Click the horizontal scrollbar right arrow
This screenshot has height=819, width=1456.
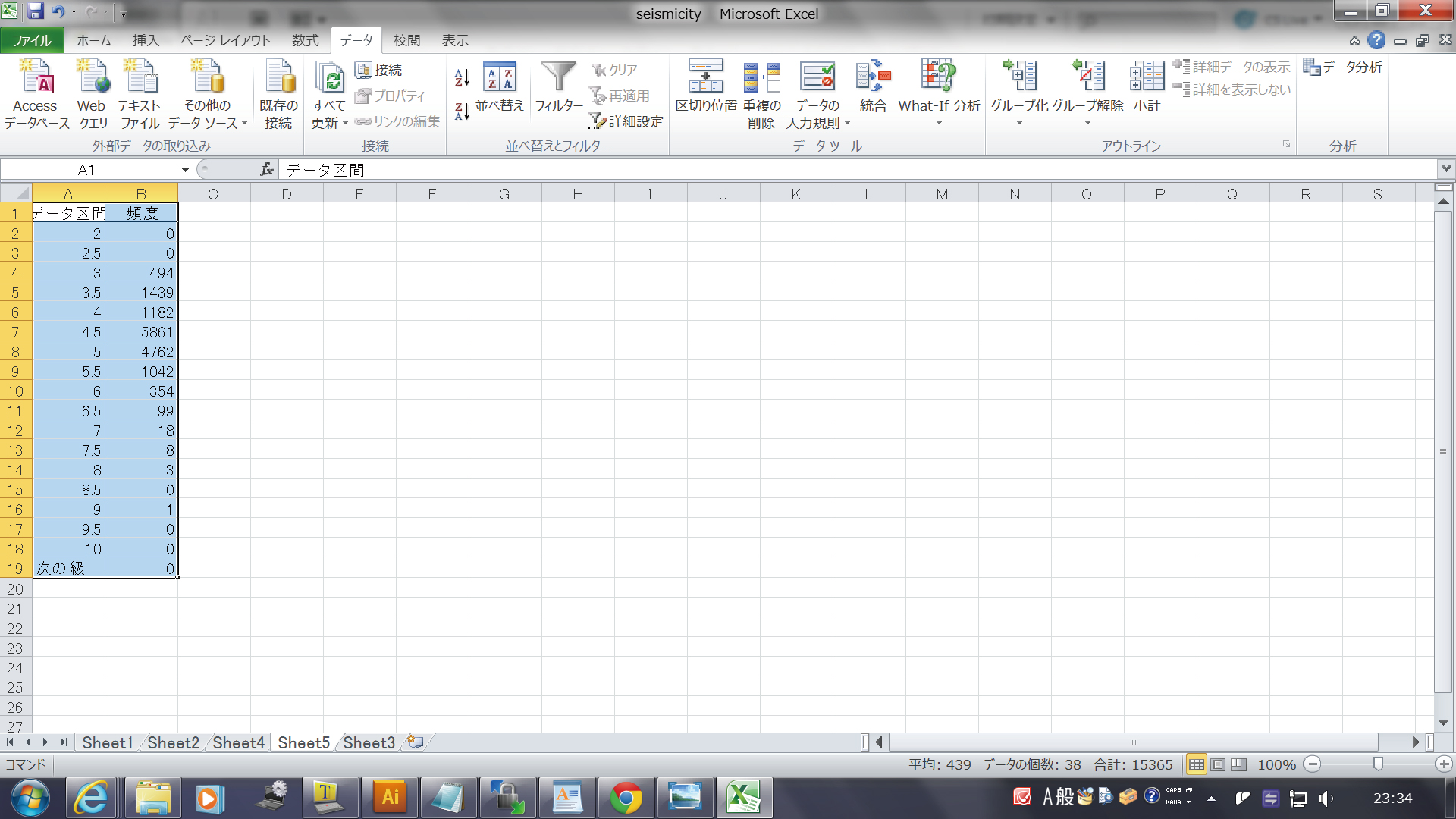1416,742
